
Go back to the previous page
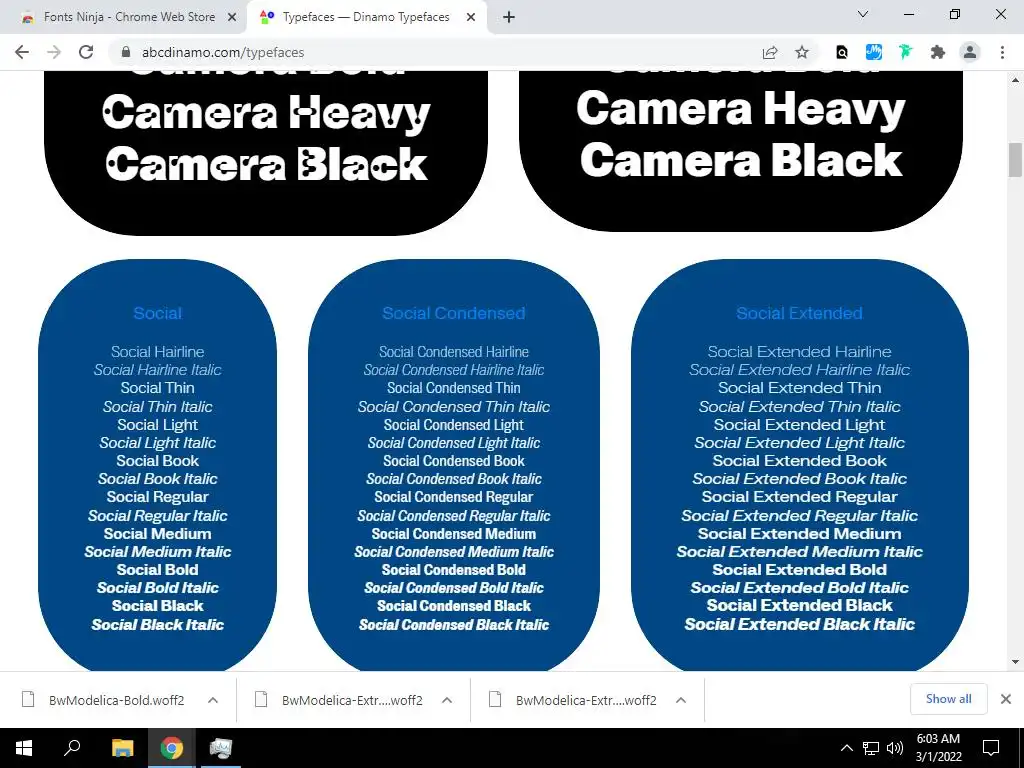tap(22, 52)
